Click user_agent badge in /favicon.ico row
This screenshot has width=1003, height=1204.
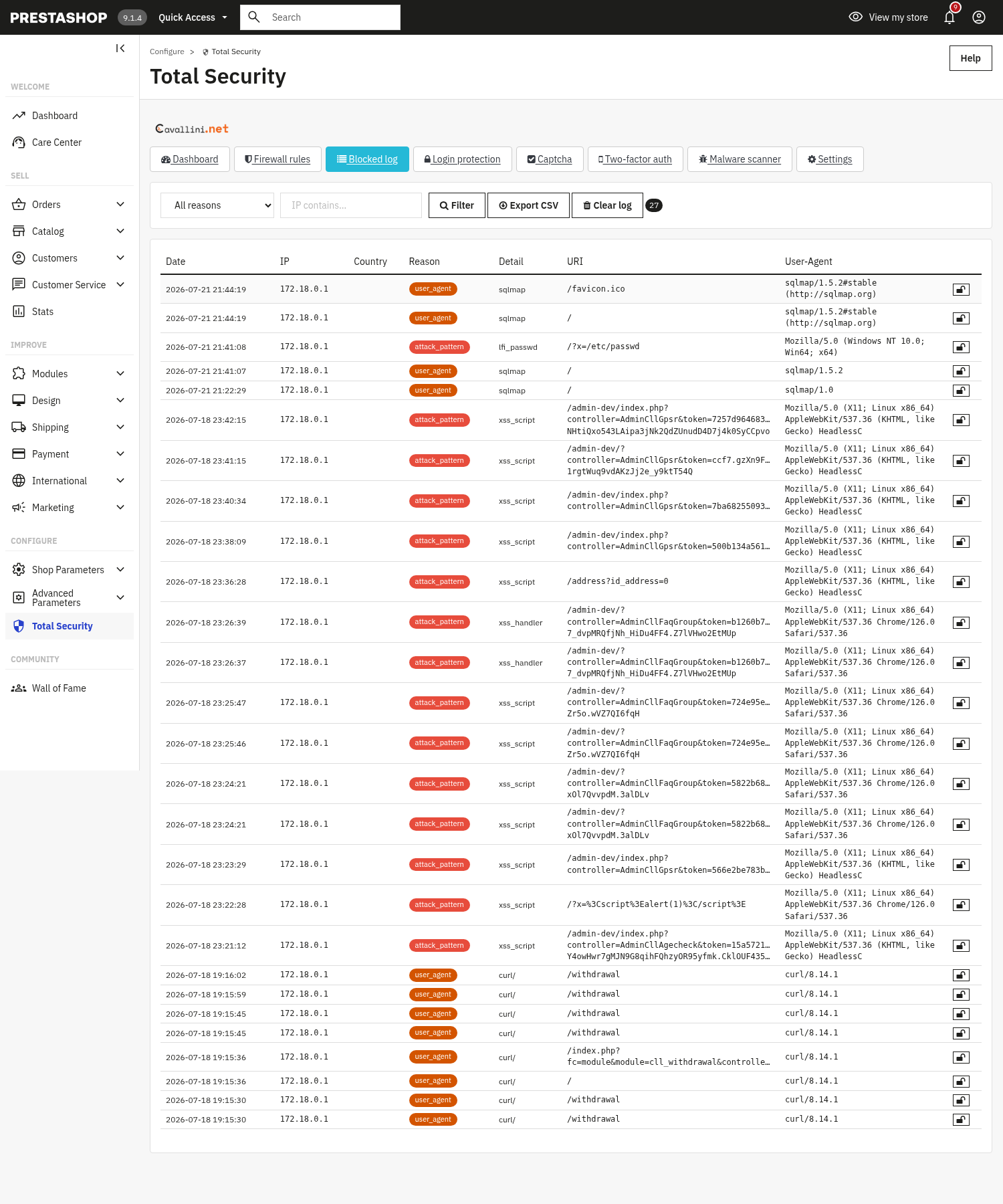[x=433, y=289]
